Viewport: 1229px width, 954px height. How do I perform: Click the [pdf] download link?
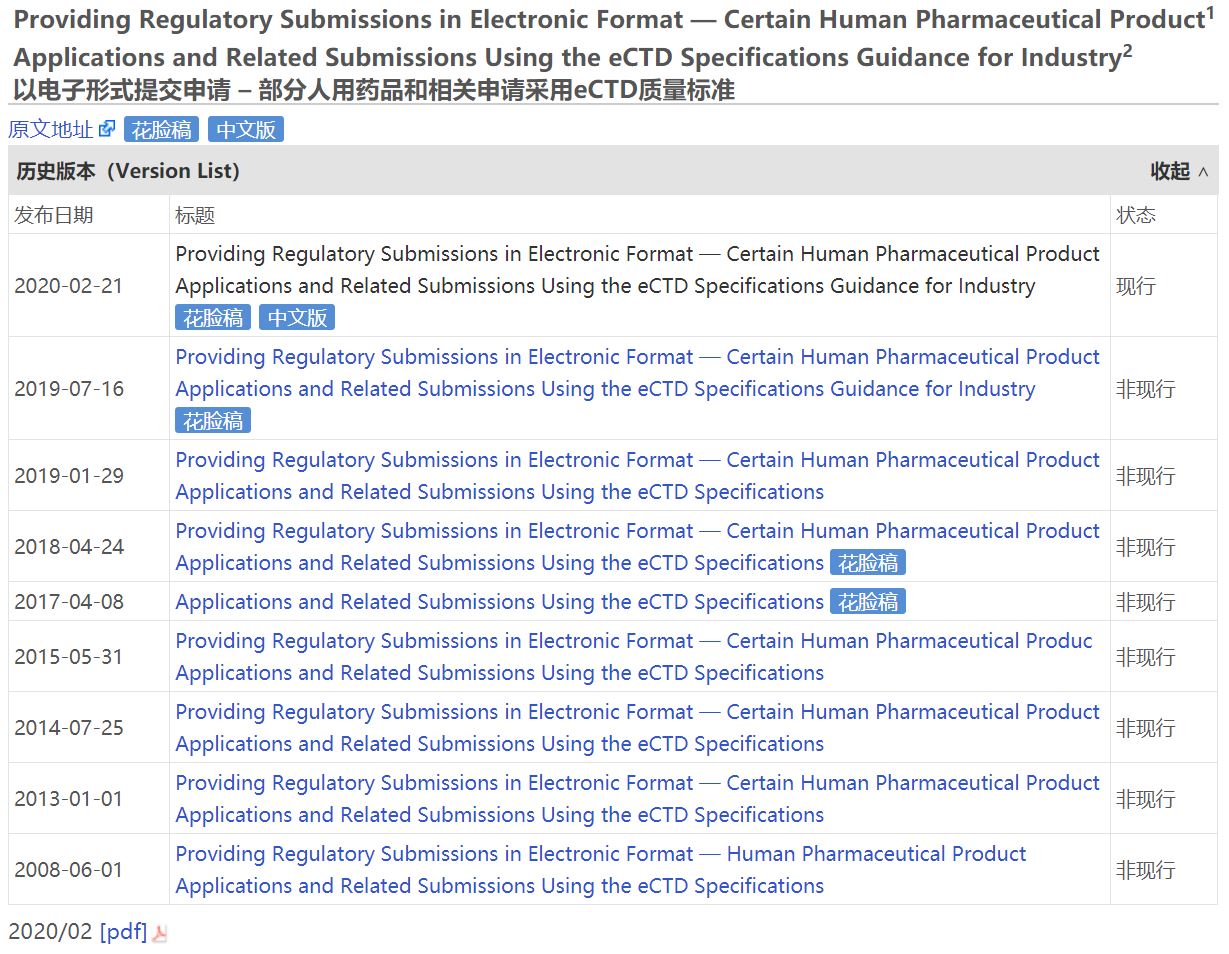[123, 932]
